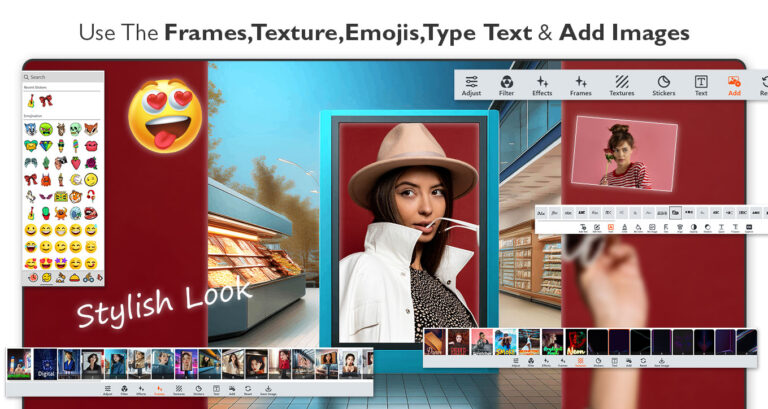
Task: Select the Stickers icon in the top toolbar
Action: [x=663, y=85]
